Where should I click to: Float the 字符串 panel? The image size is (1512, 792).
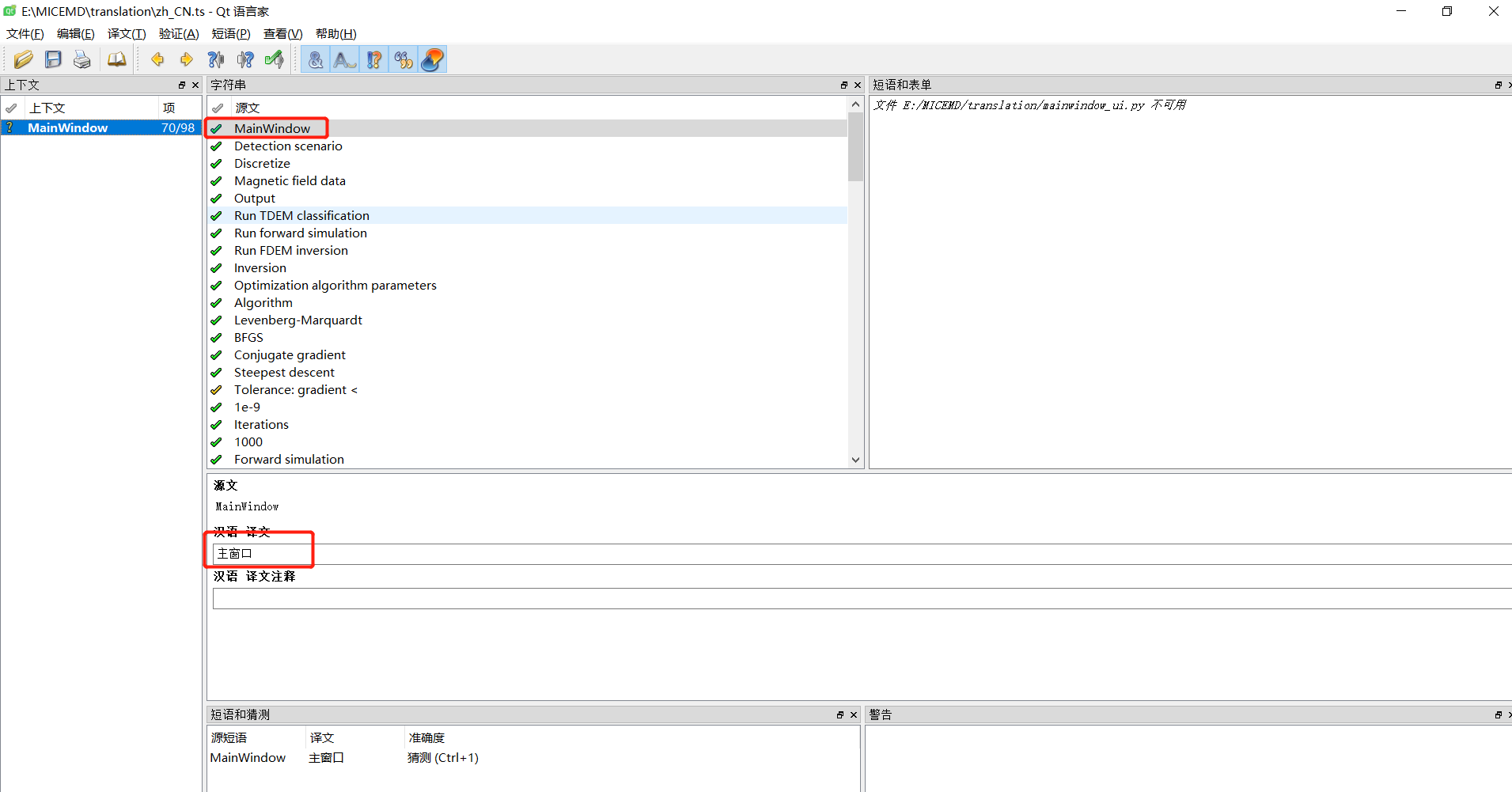tap(844, 85)
